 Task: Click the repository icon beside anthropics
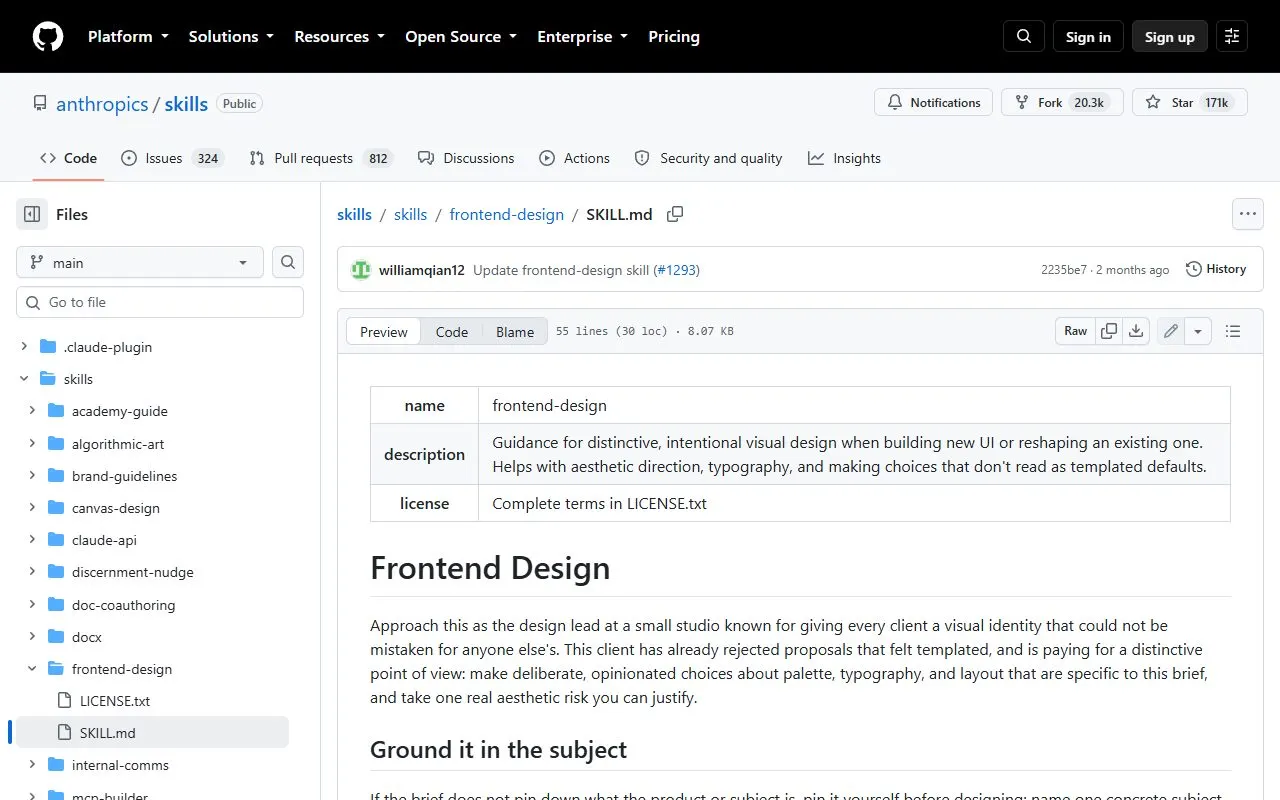point(40,103)
